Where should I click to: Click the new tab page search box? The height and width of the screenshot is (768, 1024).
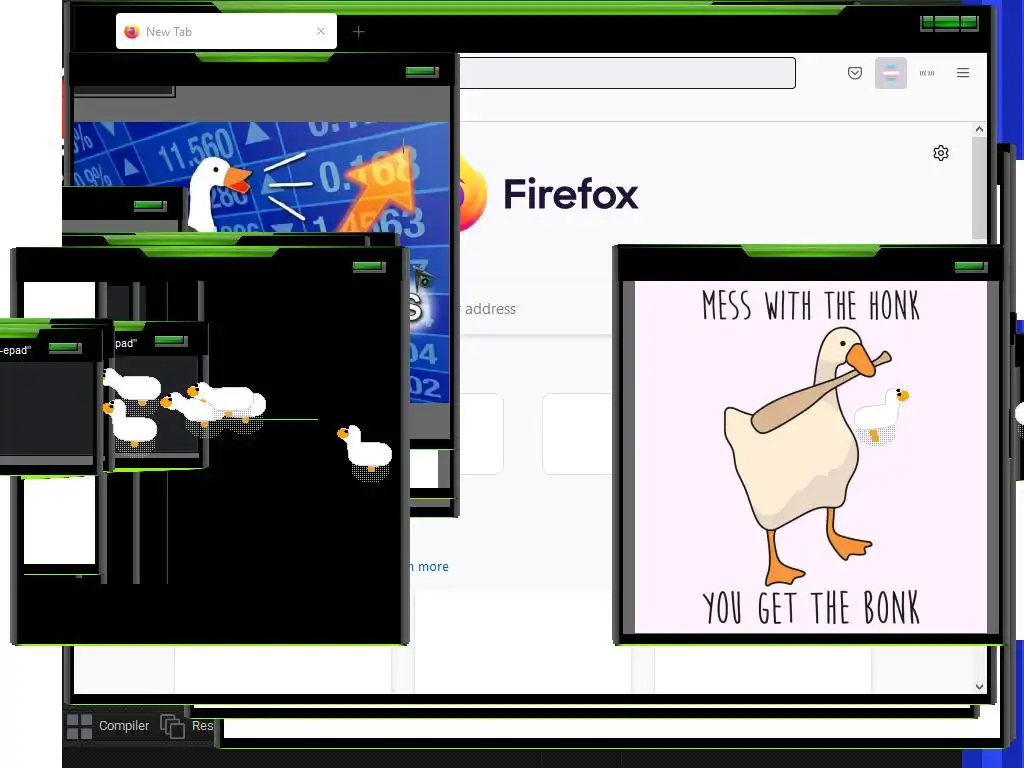tap(536, 309)
